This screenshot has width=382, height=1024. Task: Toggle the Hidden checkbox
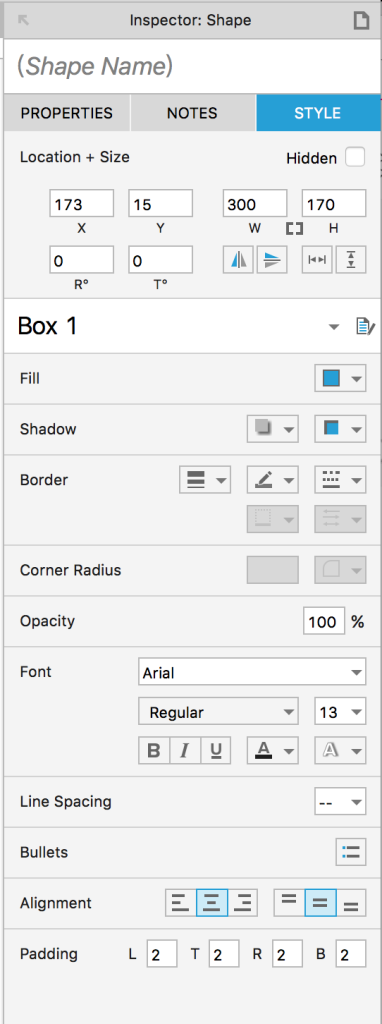tap(355, 157)
